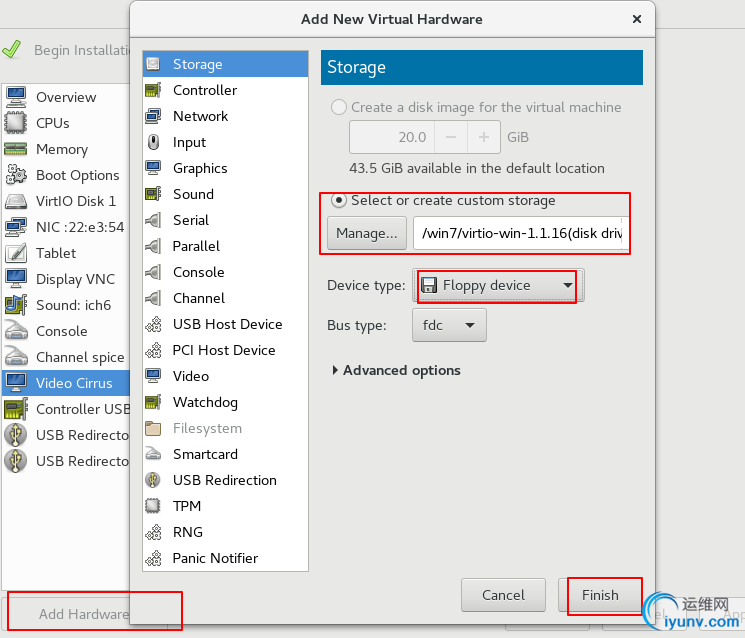This screenshot has width=745, height=638.
Task: Choose the Smartcard icon
Action: coord(153,454)
